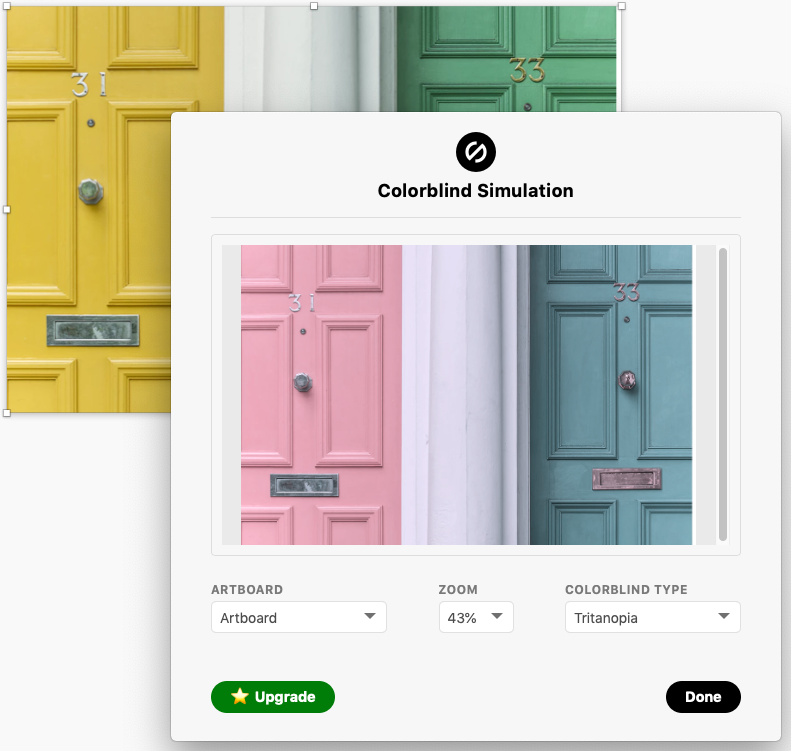Open the Zoom 43% dropdown
Image resolution: width=791 pixels, height=751 pixels.
coord(476,617)
